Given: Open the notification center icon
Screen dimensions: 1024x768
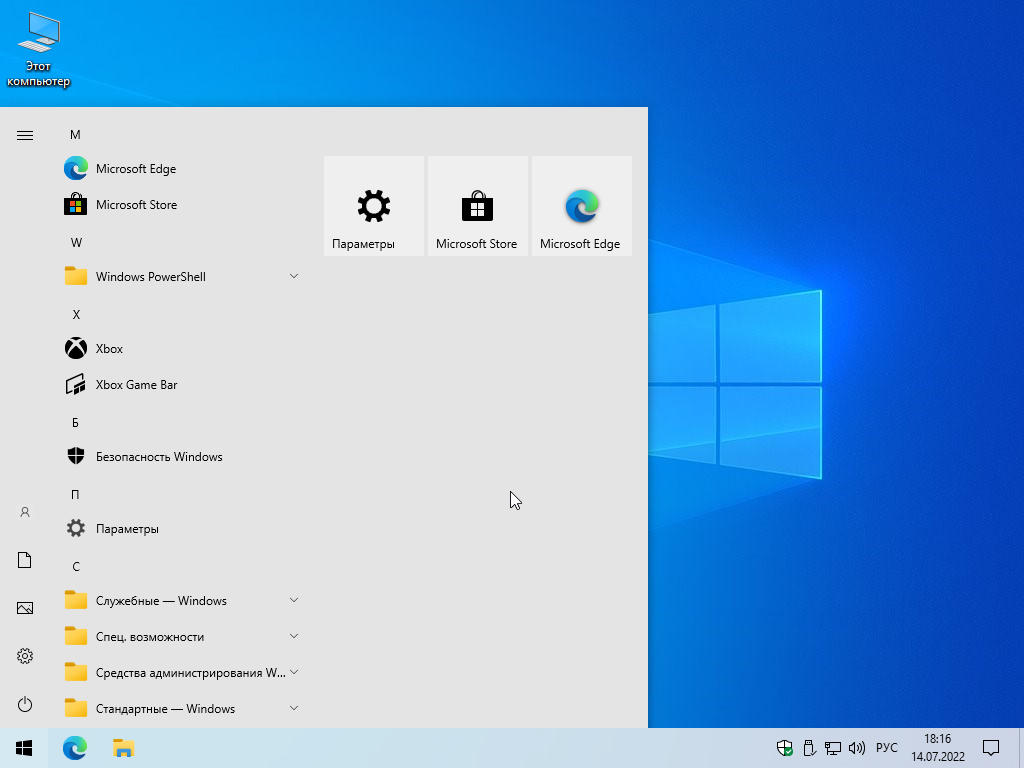Looking at the screenshot, I should pyautogui.click(x=991, y=748).
